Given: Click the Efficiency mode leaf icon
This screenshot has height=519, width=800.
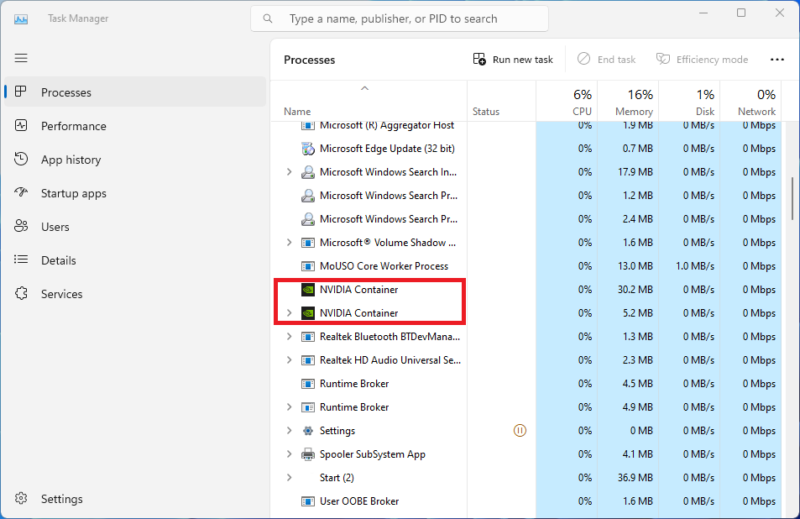Looking at the screenshot, I should click(663, 59).
